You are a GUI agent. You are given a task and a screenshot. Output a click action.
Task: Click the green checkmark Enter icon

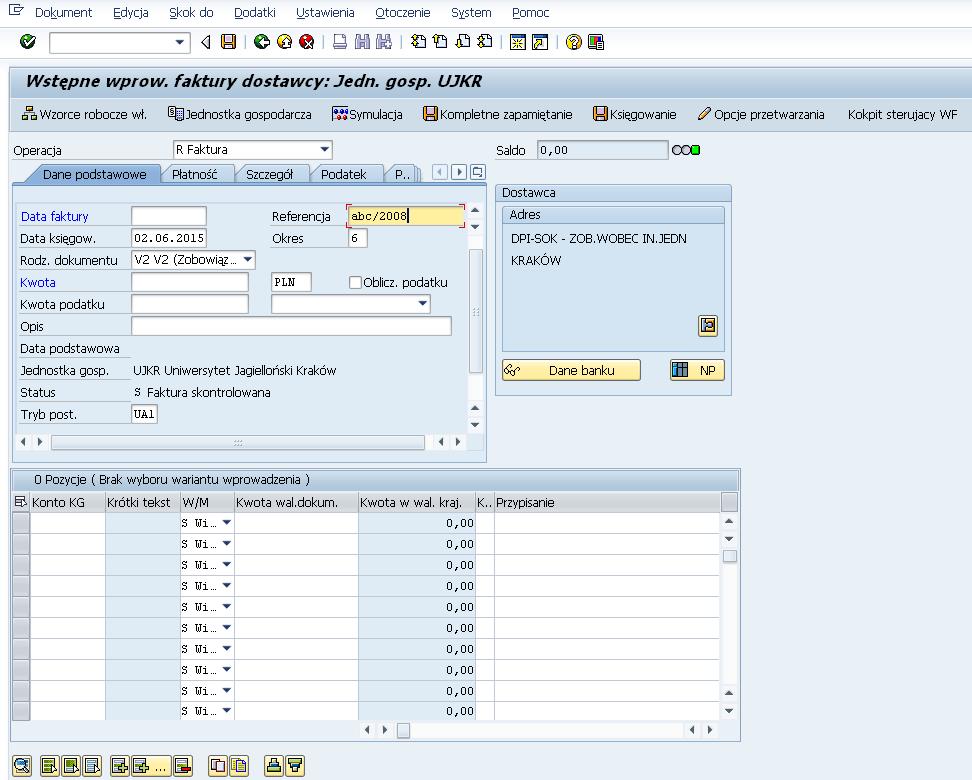coord(28,42)
